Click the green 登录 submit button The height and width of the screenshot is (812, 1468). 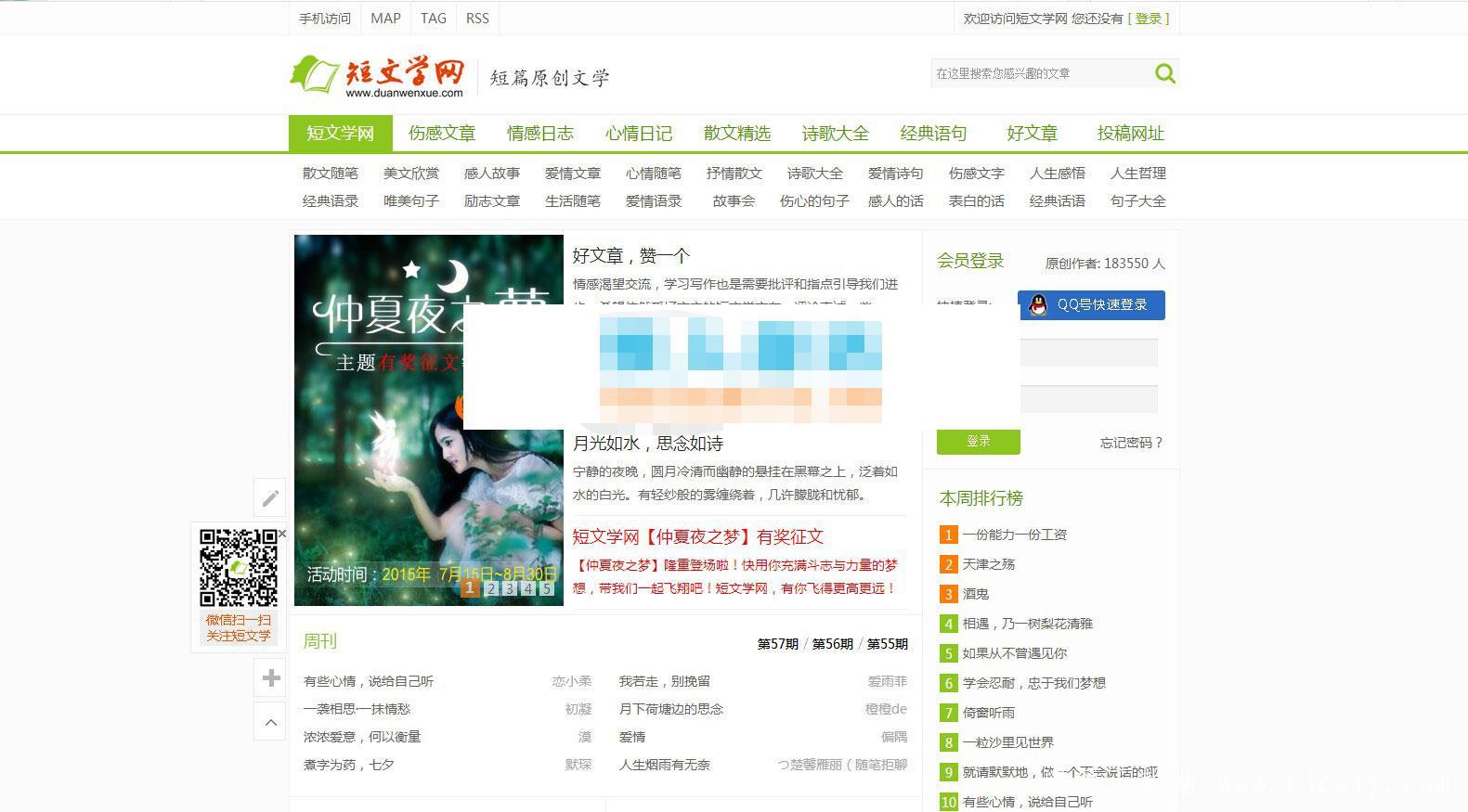[x=978, y=442]
